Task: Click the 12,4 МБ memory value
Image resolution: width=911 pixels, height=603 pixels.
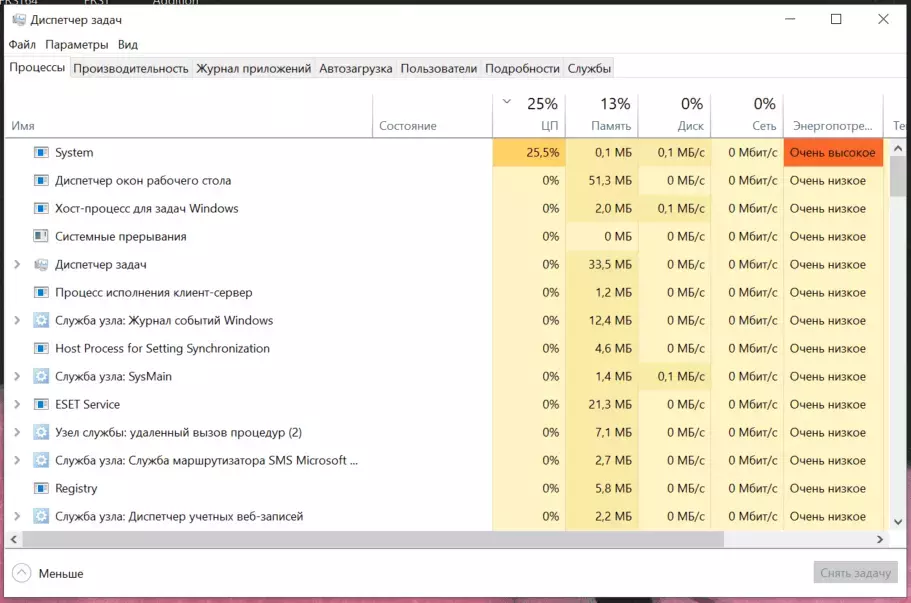Action: 610,320
